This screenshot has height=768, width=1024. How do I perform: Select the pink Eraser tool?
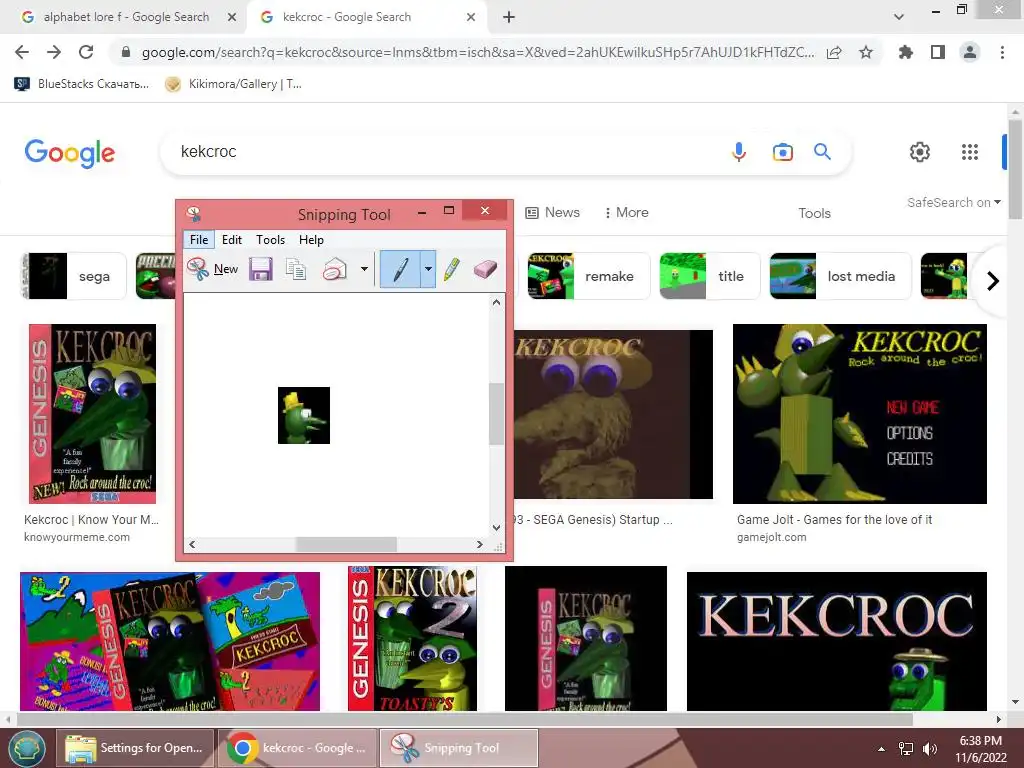coord(485,269)
